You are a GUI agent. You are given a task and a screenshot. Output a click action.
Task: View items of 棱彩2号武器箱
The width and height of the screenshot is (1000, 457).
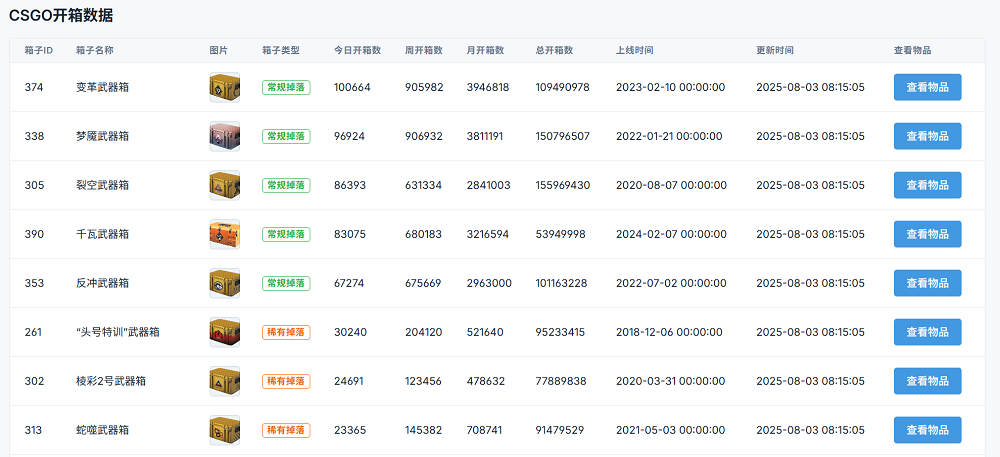pyautogui.click(x=927, y=381)
